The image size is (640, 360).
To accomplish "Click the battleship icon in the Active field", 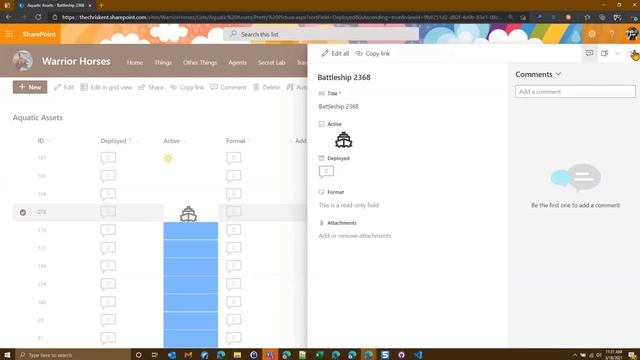I will (343, 140).
